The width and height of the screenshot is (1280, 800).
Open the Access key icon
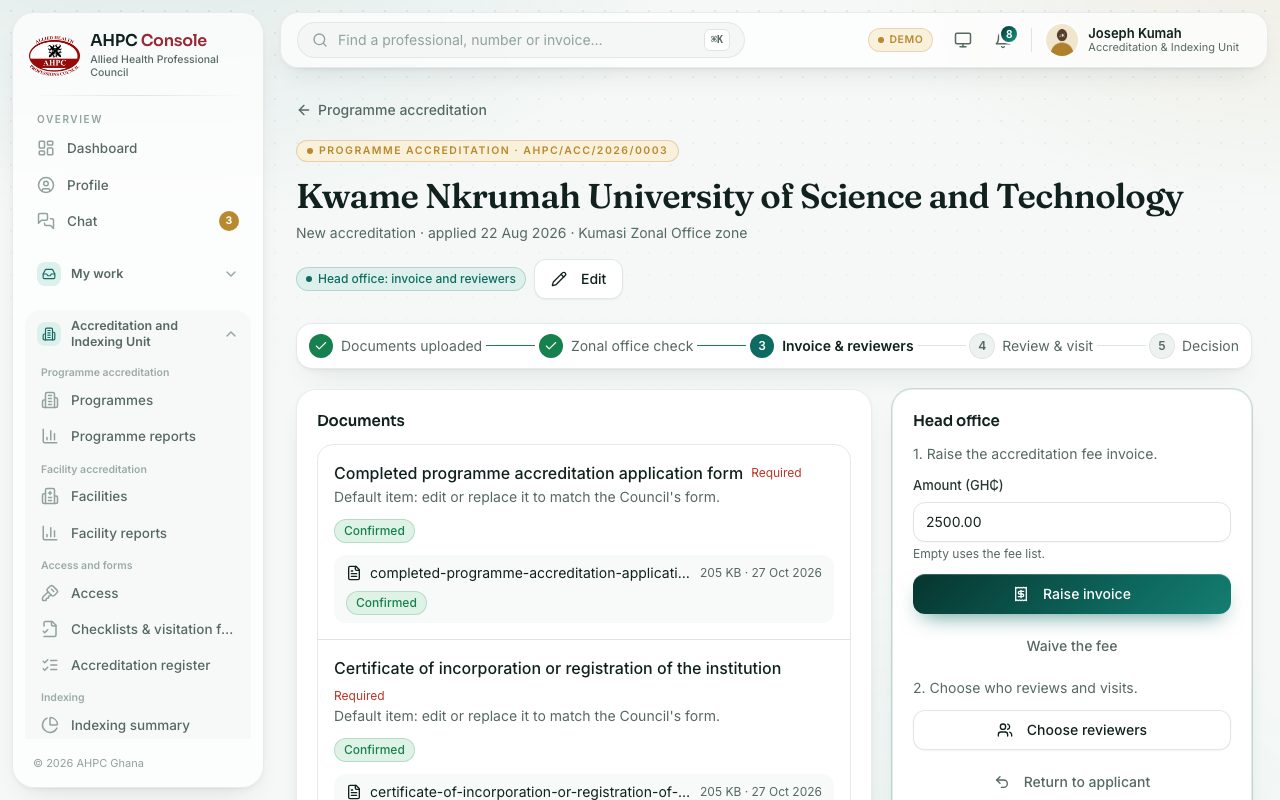(x=50, y=593)
